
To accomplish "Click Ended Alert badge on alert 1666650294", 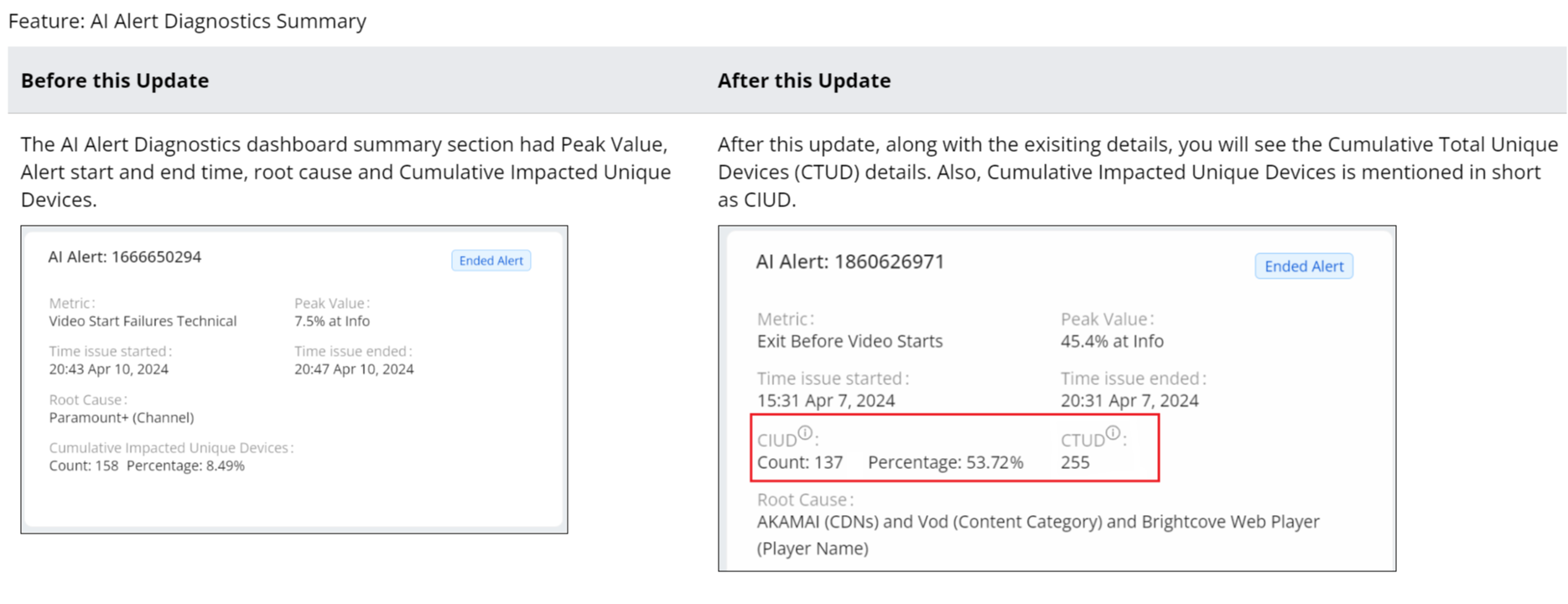I will coord(491,261).
